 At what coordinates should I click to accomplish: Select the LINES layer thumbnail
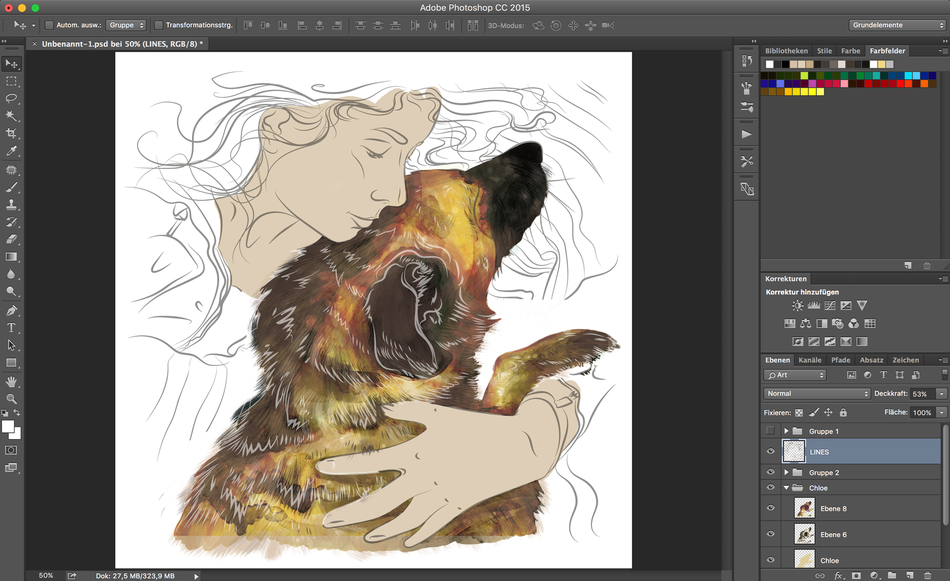click(x=794, y=451)
